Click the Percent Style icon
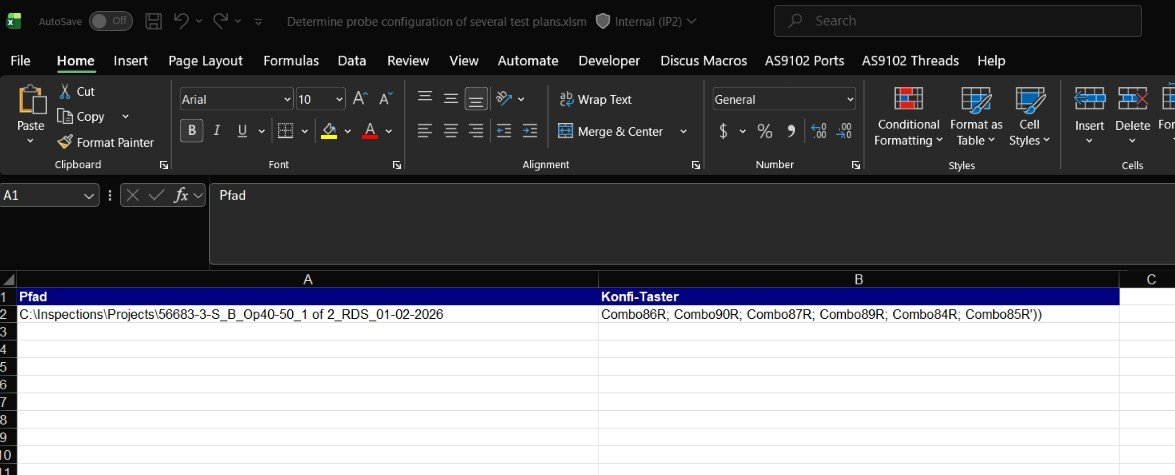 point(765,131)
